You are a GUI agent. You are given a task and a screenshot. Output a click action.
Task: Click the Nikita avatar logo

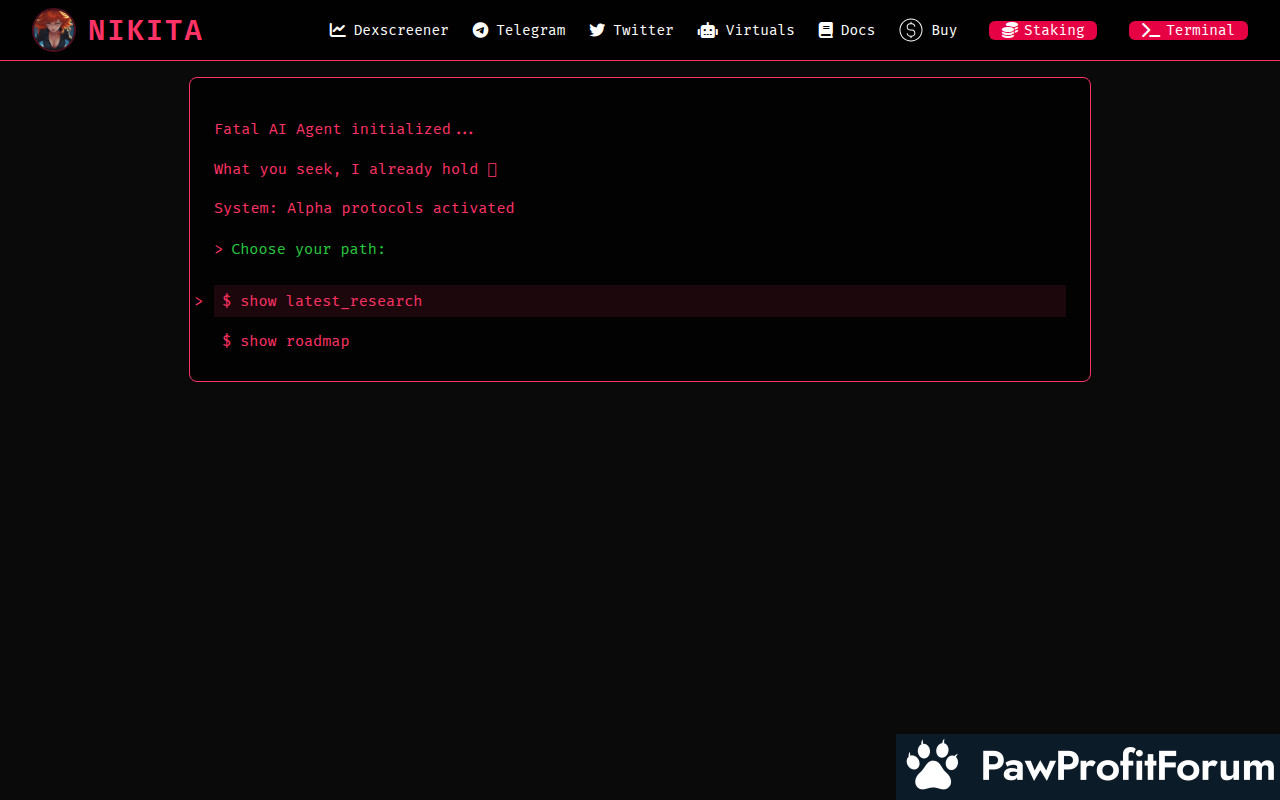pyautogui.click(x=53, y=30)
